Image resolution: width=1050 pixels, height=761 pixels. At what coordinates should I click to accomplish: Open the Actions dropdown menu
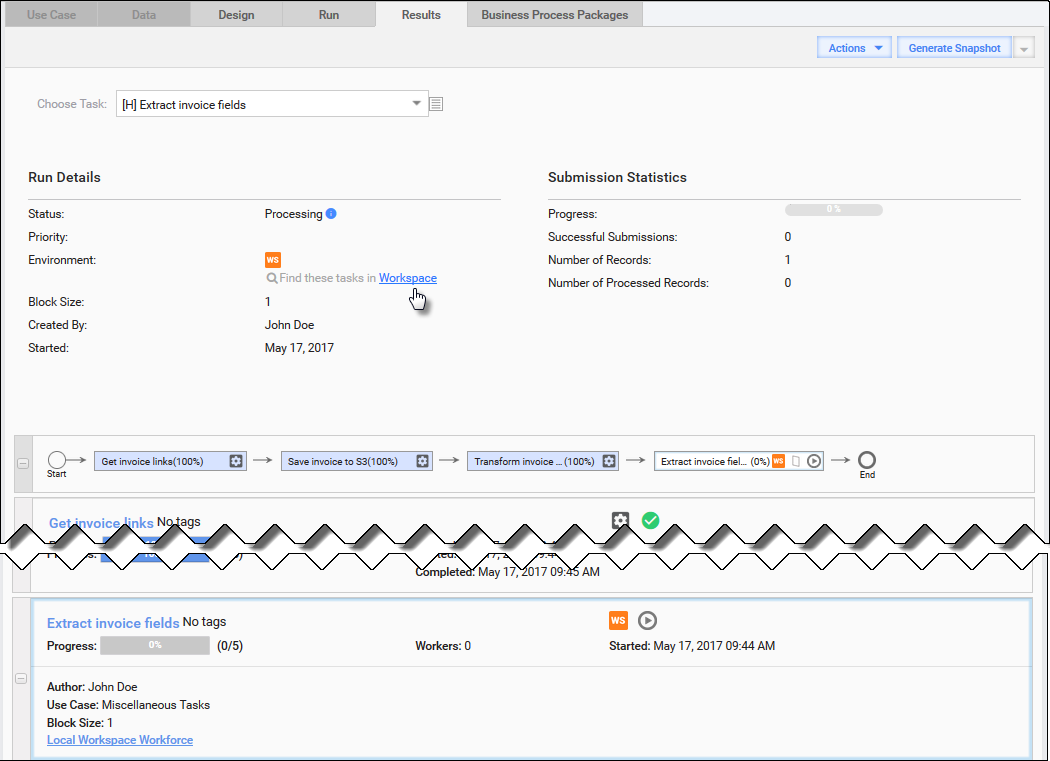tap(854, 48)
